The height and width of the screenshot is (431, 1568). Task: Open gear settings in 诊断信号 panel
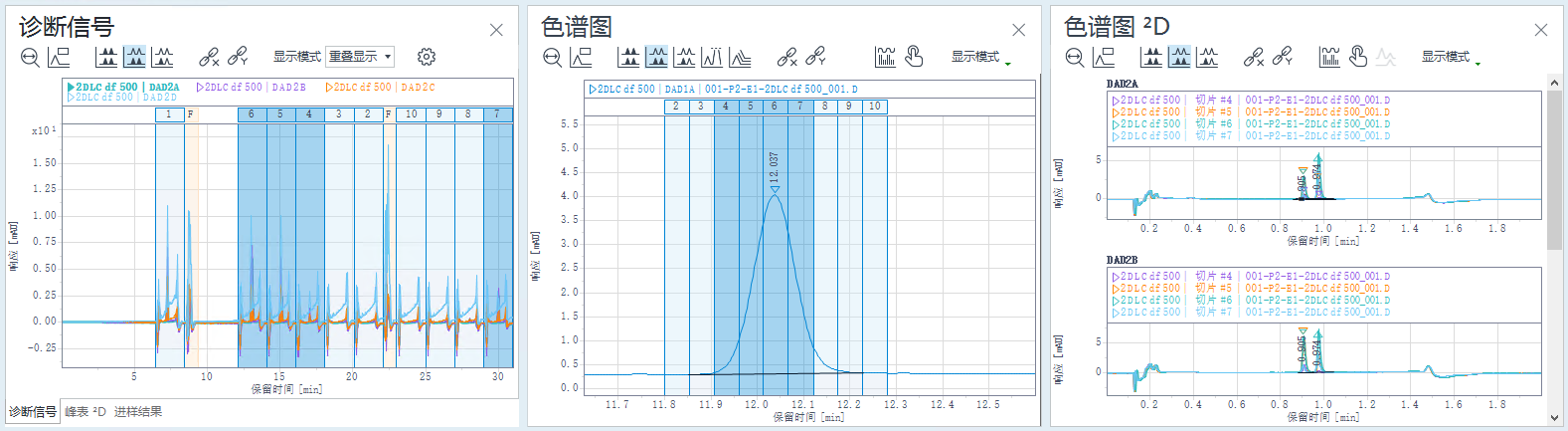[x=427, y=57]
